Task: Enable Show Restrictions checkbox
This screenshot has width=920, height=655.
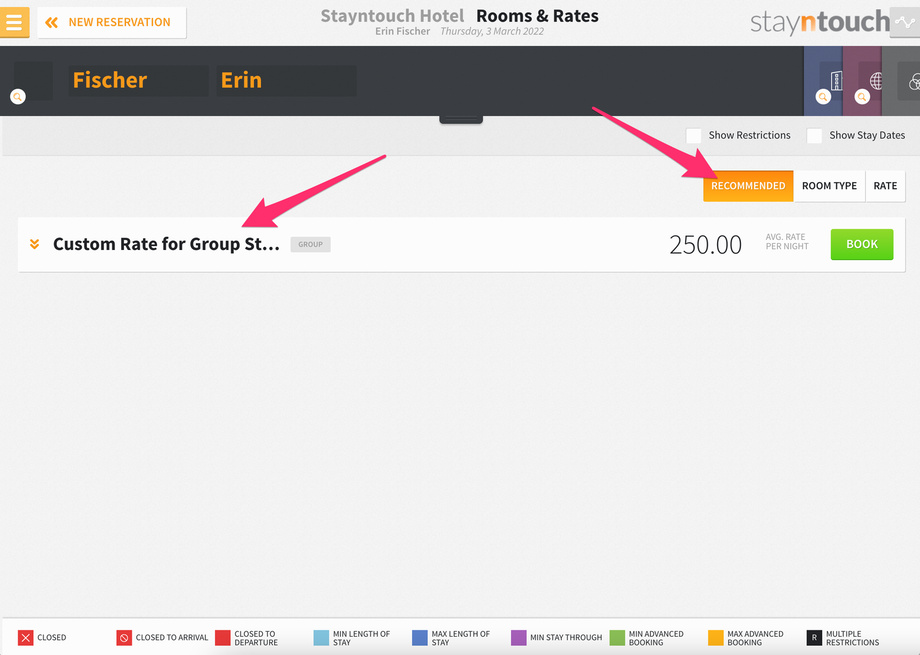Action: tap(694, 136)
